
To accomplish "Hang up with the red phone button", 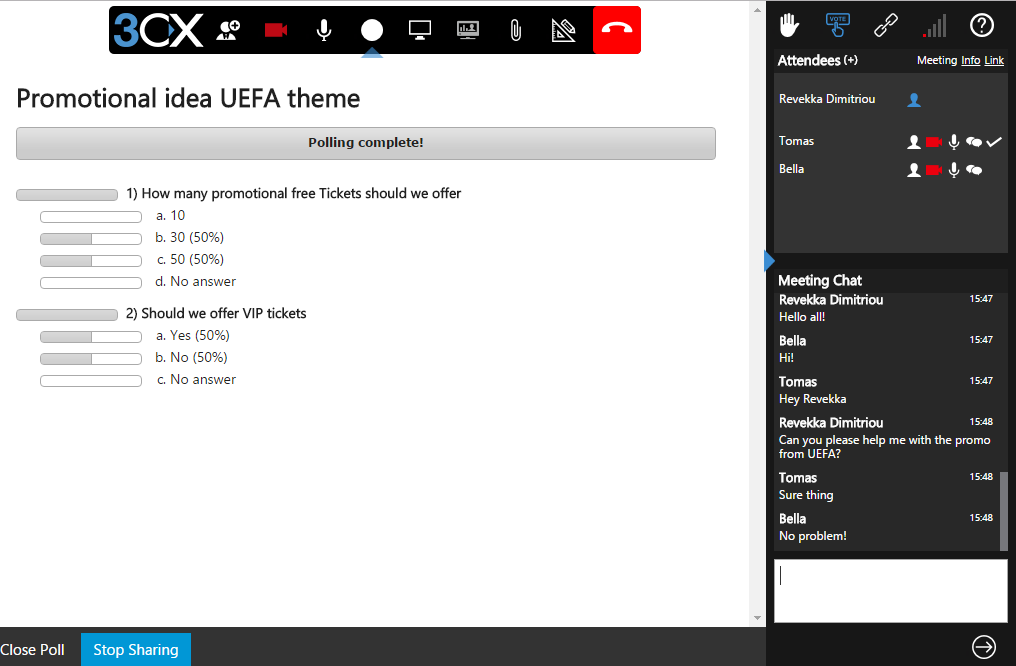I will pos(617,30).
